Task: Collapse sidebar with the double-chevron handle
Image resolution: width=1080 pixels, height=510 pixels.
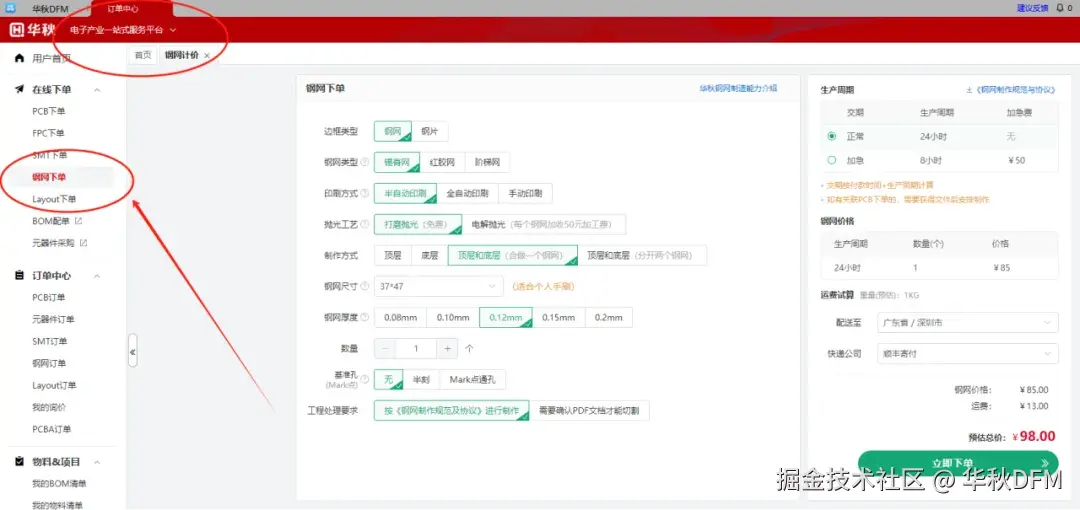Action: (x=133, y=351)
